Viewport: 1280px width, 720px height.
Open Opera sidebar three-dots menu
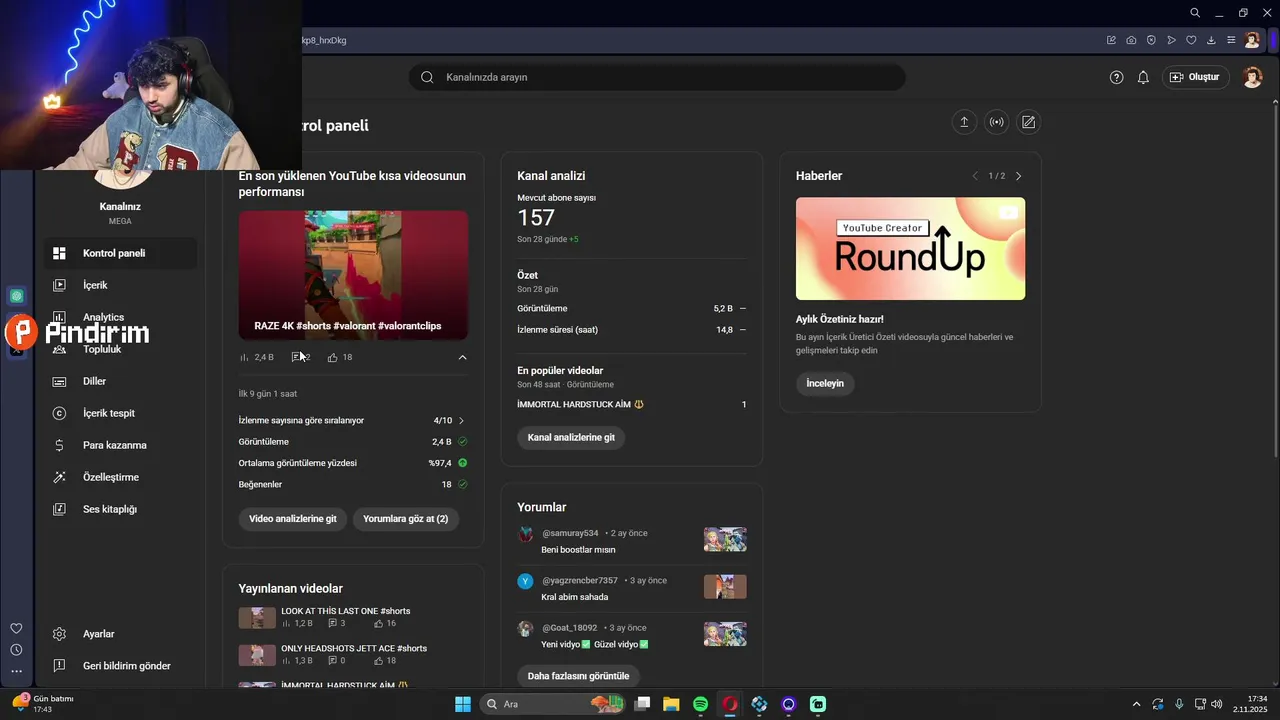(16, 672)
